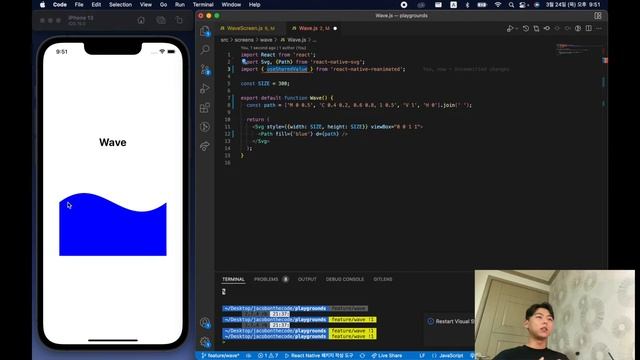The image size is (640, 360).
Task: Open the Manage gear in activity bar
Action: click(x=205, y=342)
